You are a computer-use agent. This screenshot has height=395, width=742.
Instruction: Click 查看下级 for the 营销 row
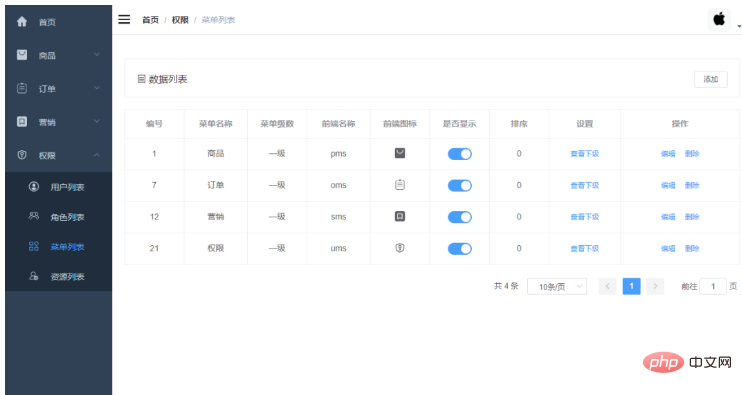tap(584, 217)
